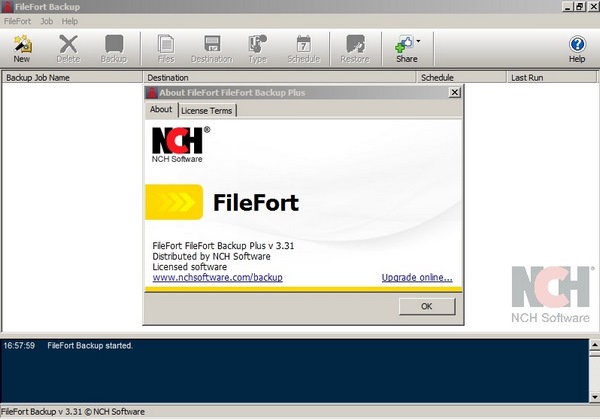The height and width of the screenshot is (420, 600).
Task: Open the Job menu
Action: click(x=47, y=21)
